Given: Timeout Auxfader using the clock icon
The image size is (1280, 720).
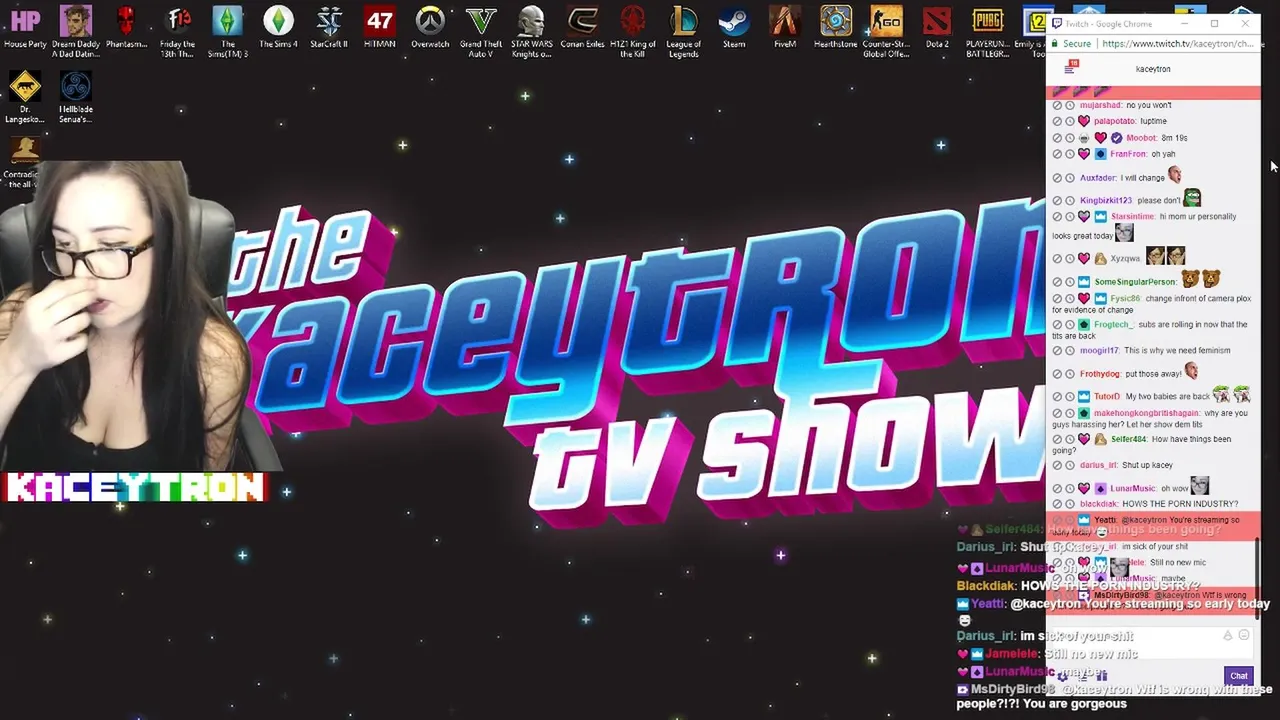Looking at the screenshot, I should [x=1070, y=178].
